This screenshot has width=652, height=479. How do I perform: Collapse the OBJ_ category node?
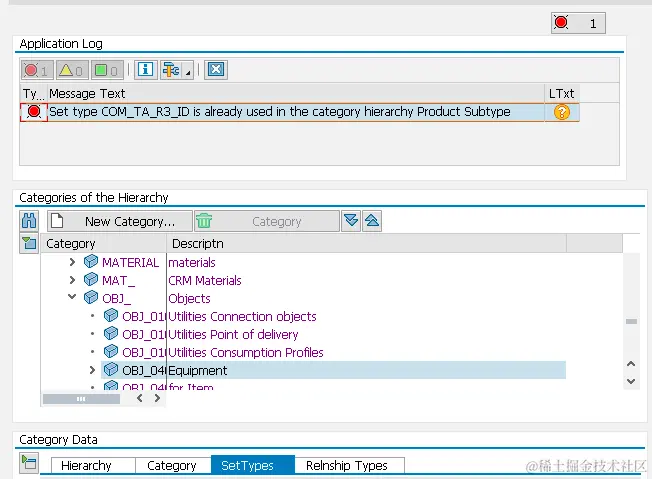coord(72,297)
